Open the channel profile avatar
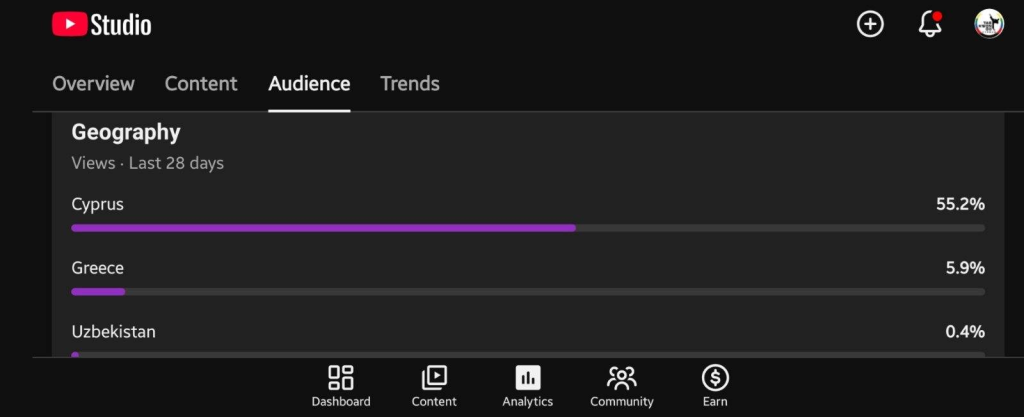 pos(989,25)
